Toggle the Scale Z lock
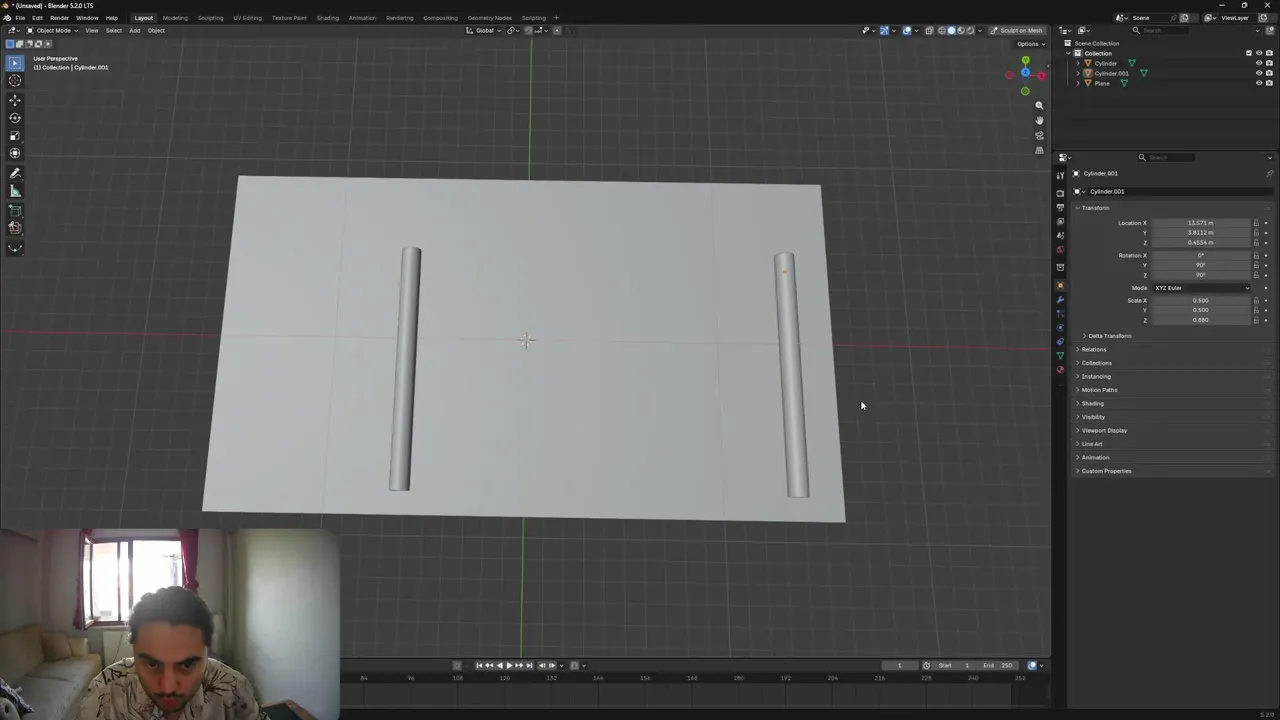1280x720 pixels. pos(1256,320)
